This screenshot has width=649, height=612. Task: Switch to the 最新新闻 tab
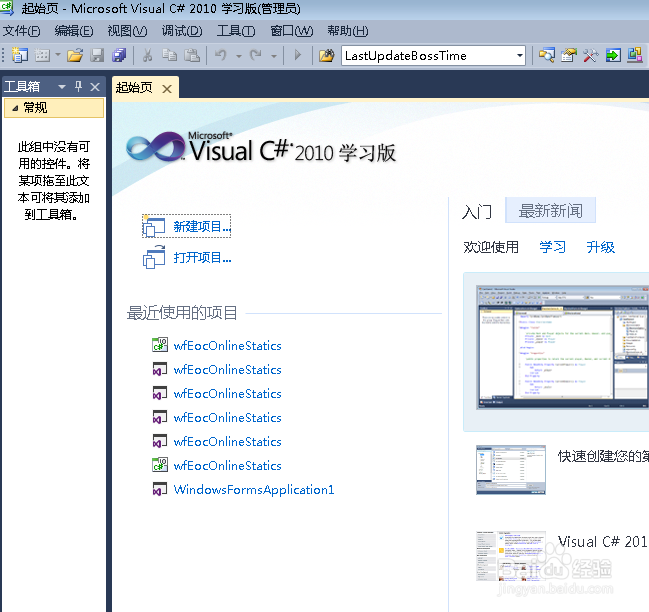click(550, 211)
